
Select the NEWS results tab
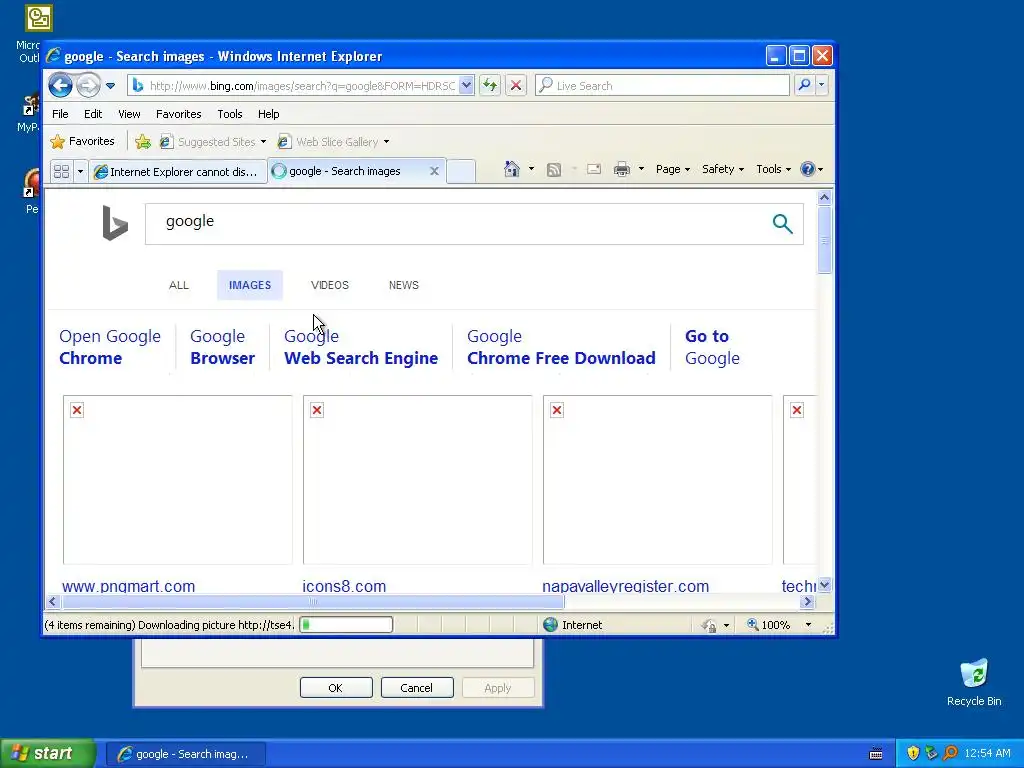(404, 285)
